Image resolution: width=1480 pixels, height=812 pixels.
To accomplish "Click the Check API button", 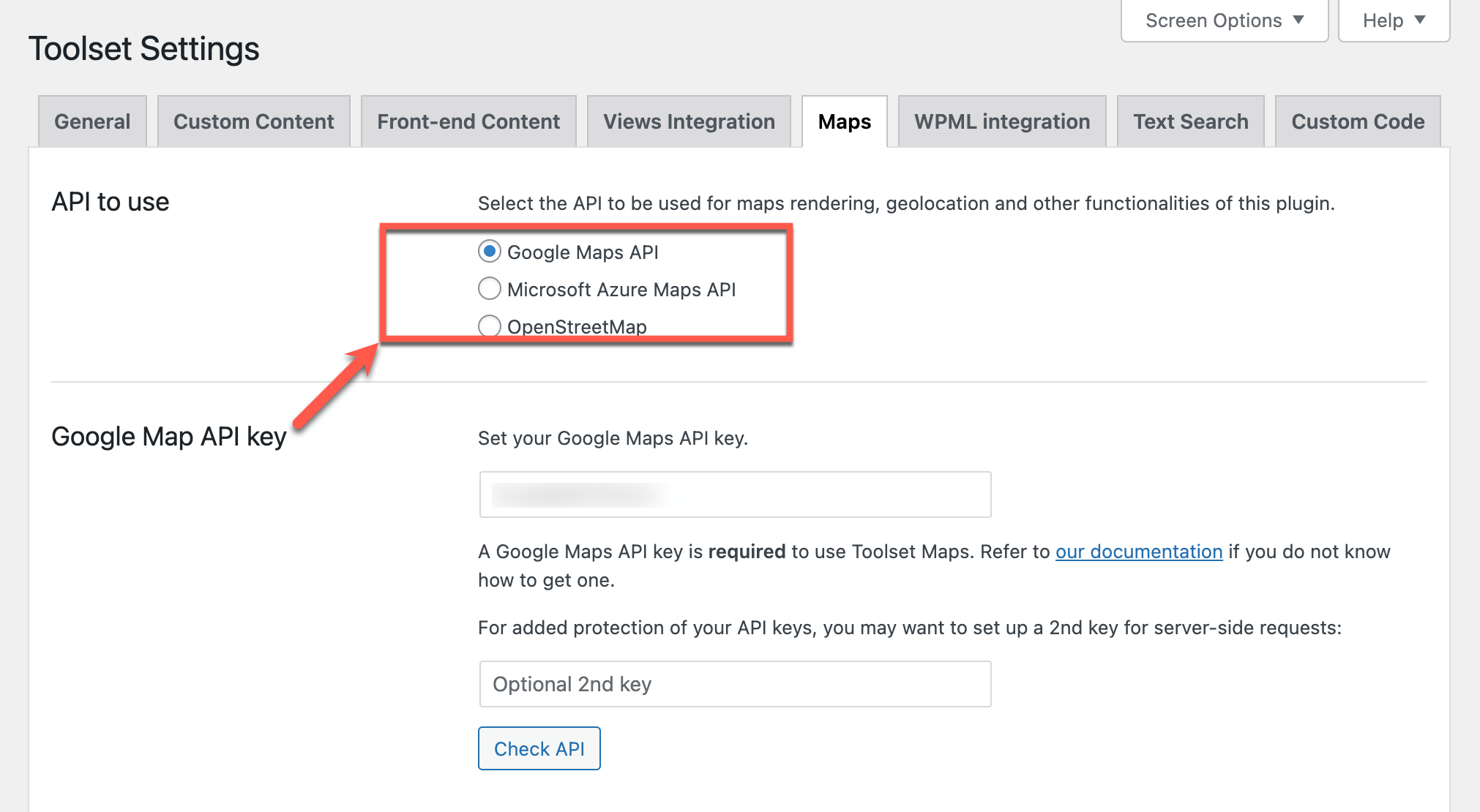I will click(539, 748).
